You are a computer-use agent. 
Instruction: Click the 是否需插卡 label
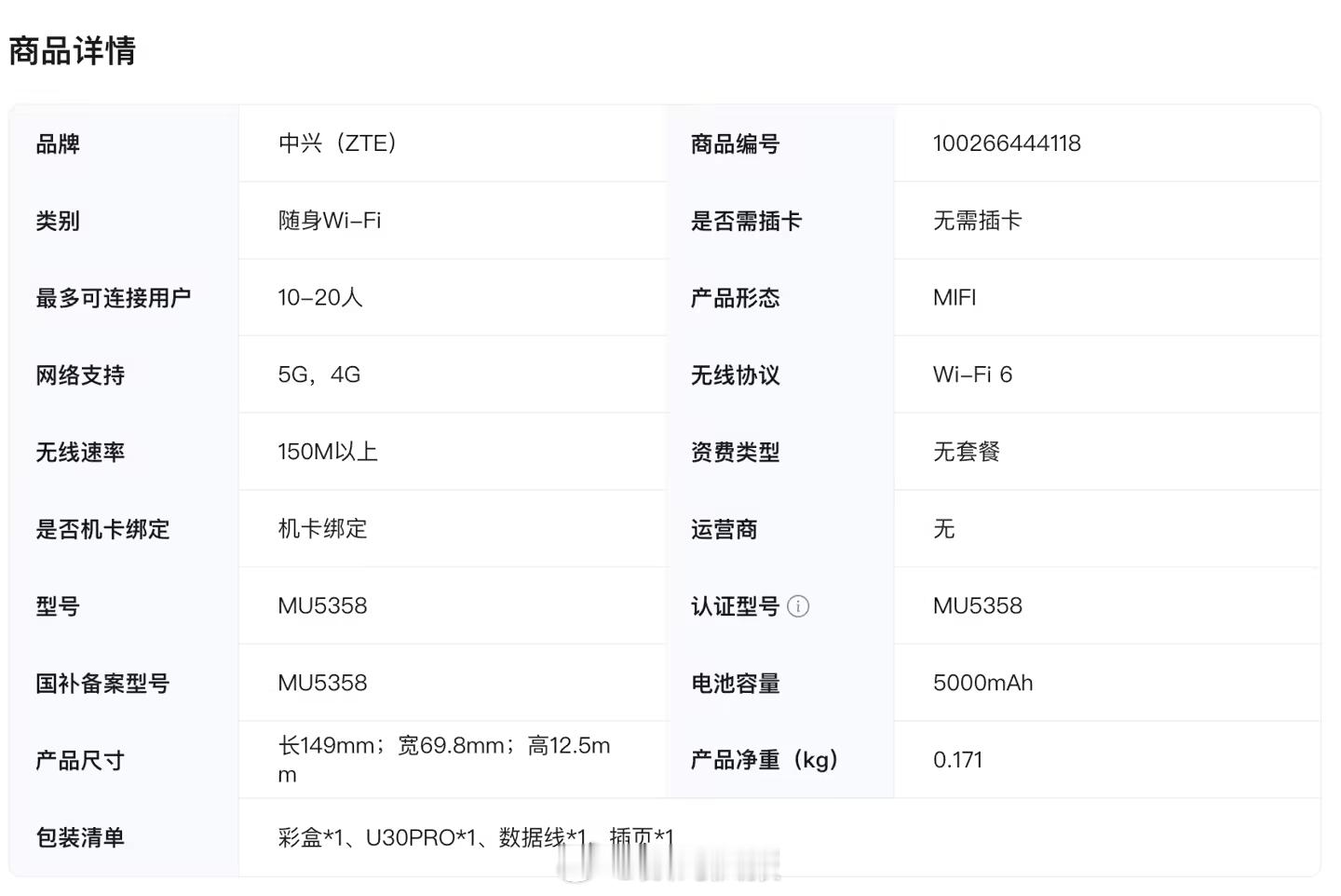[x=746, y=221]
